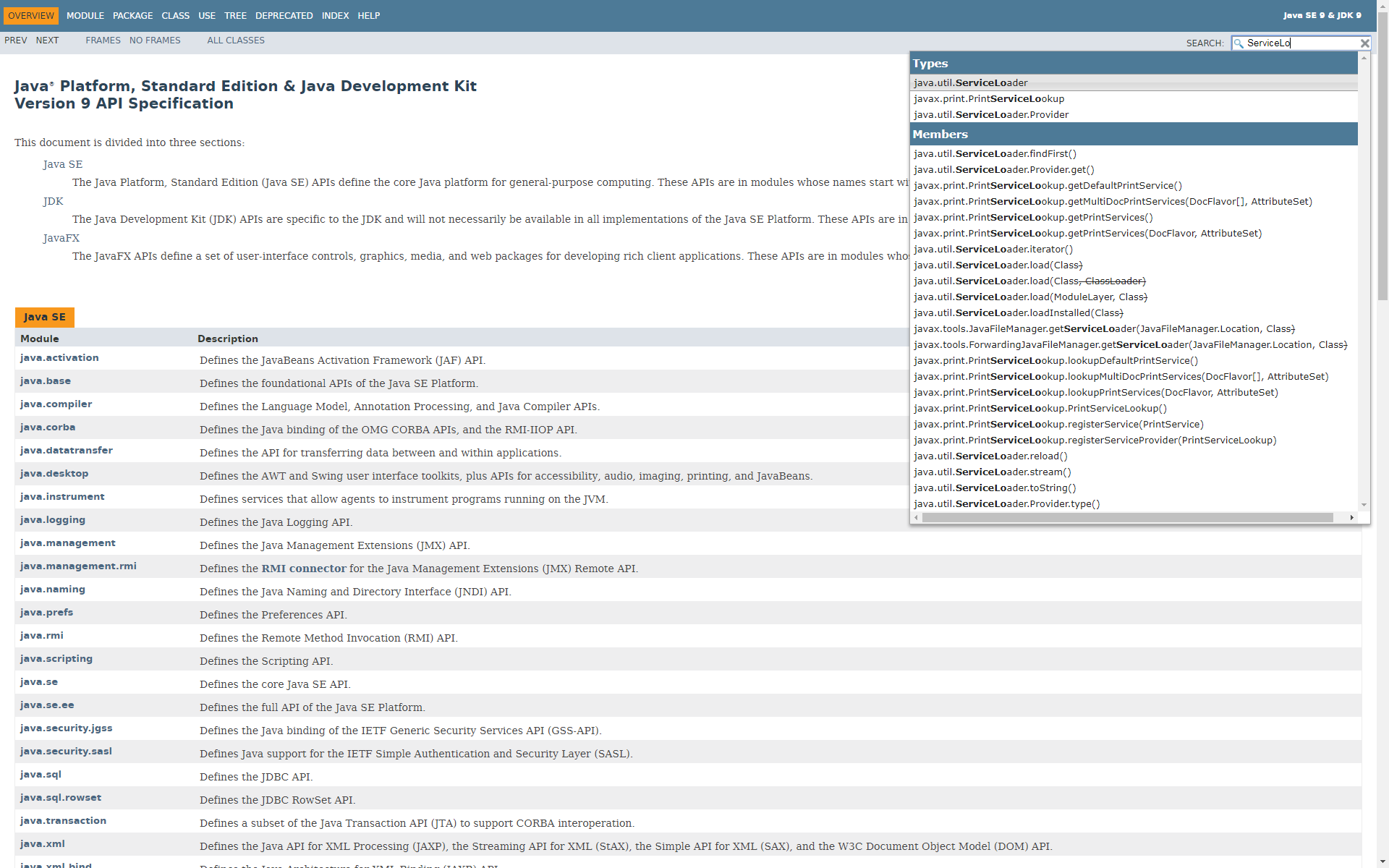1389x868 pixels.
Task: Open the java.corba module link
Action: [48, 427]
